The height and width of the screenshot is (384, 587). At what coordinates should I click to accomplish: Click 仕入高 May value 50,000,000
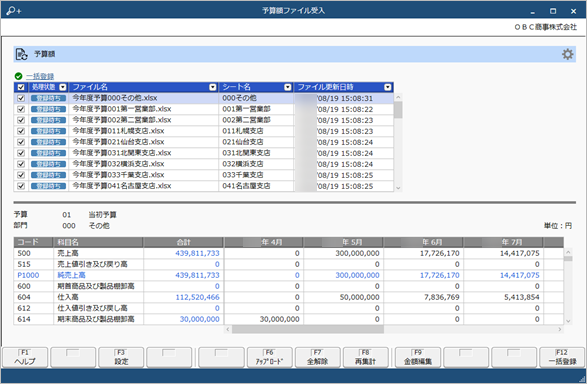[359, 297]
